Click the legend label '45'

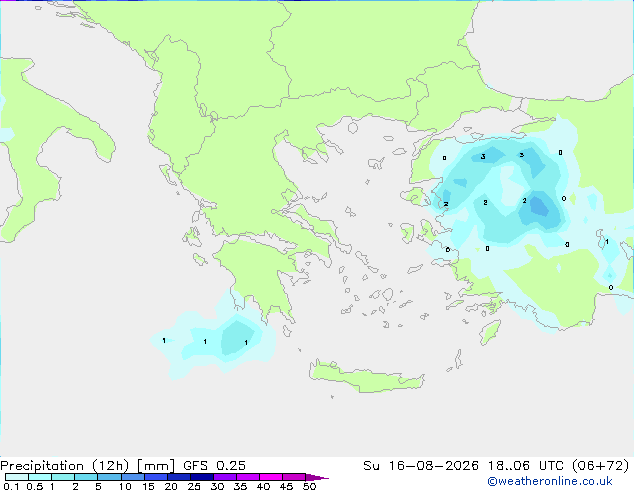point(286,486)
